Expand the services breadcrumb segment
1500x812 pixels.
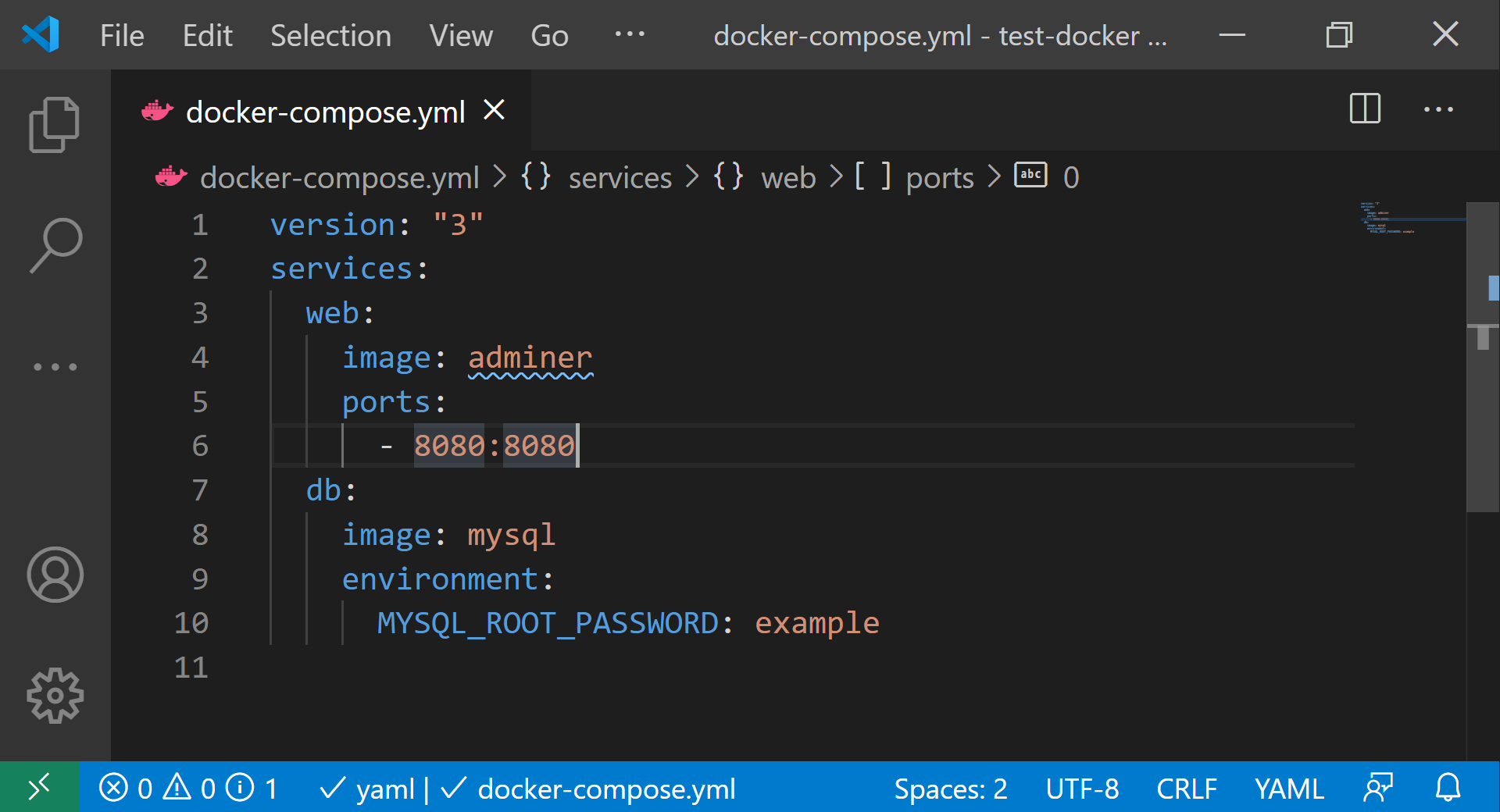(x=596, y=177)
